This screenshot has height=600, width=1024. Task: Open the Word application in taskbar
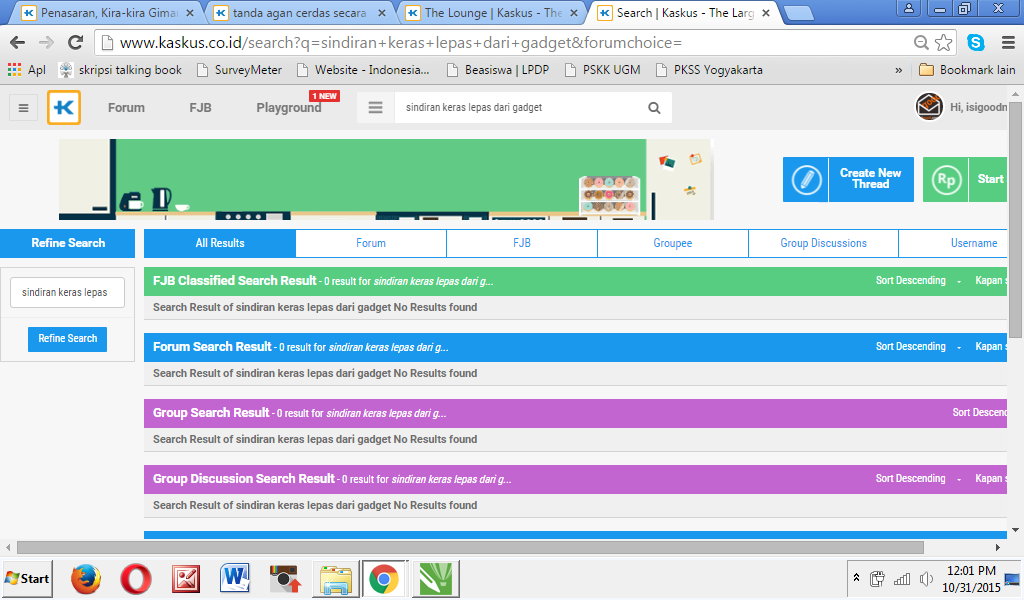click(x=236, y=578)
